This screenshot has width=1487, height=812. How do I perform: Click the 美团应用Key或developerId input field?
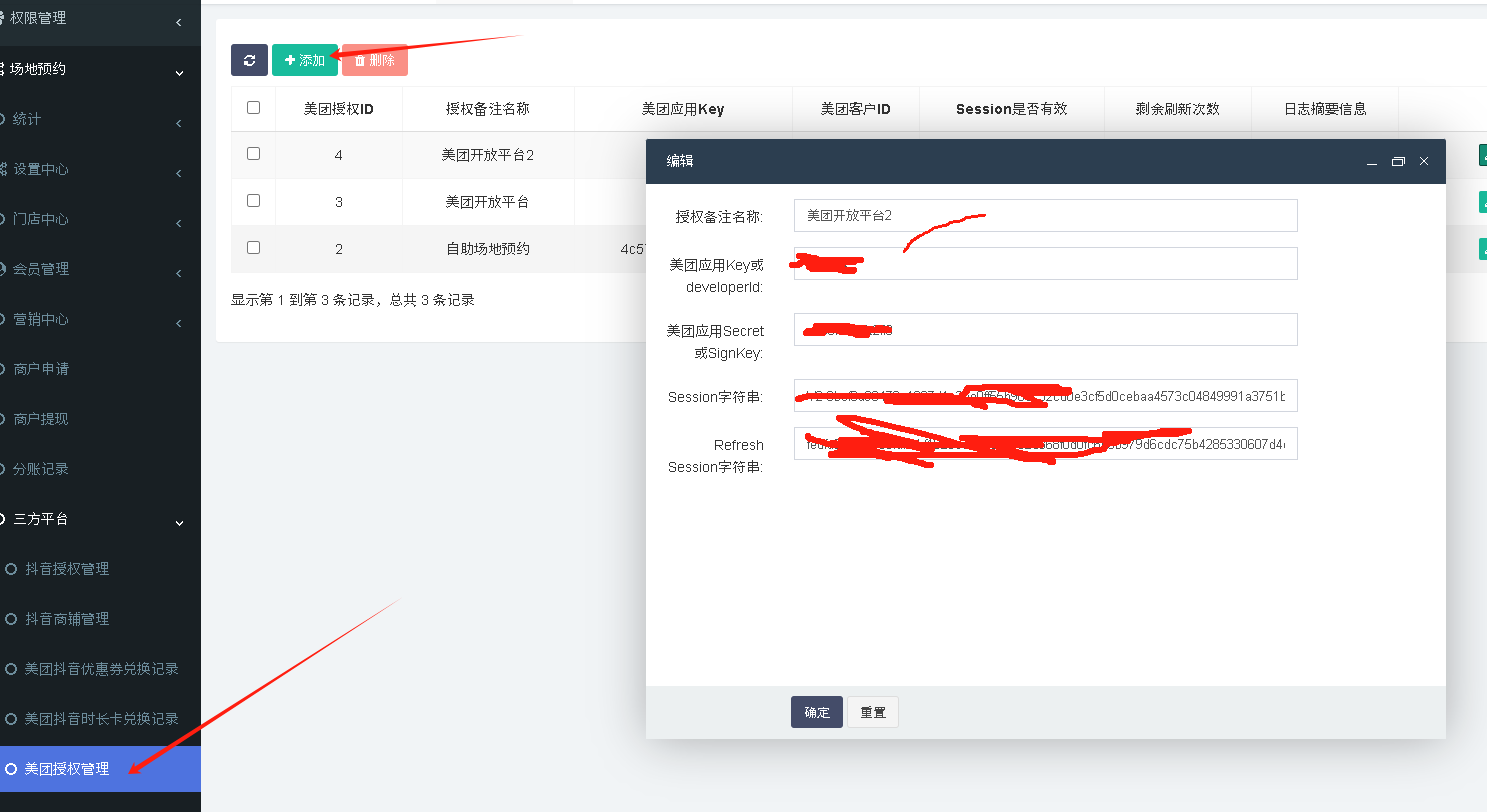(x=1045, y=263)
